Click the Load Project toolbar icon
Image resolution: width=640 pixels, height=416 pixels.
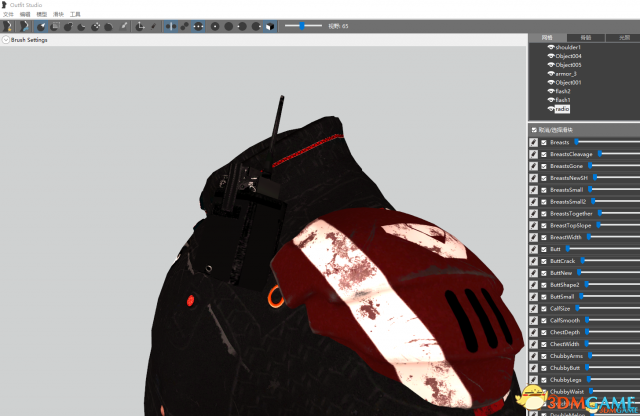click(24, 27)
